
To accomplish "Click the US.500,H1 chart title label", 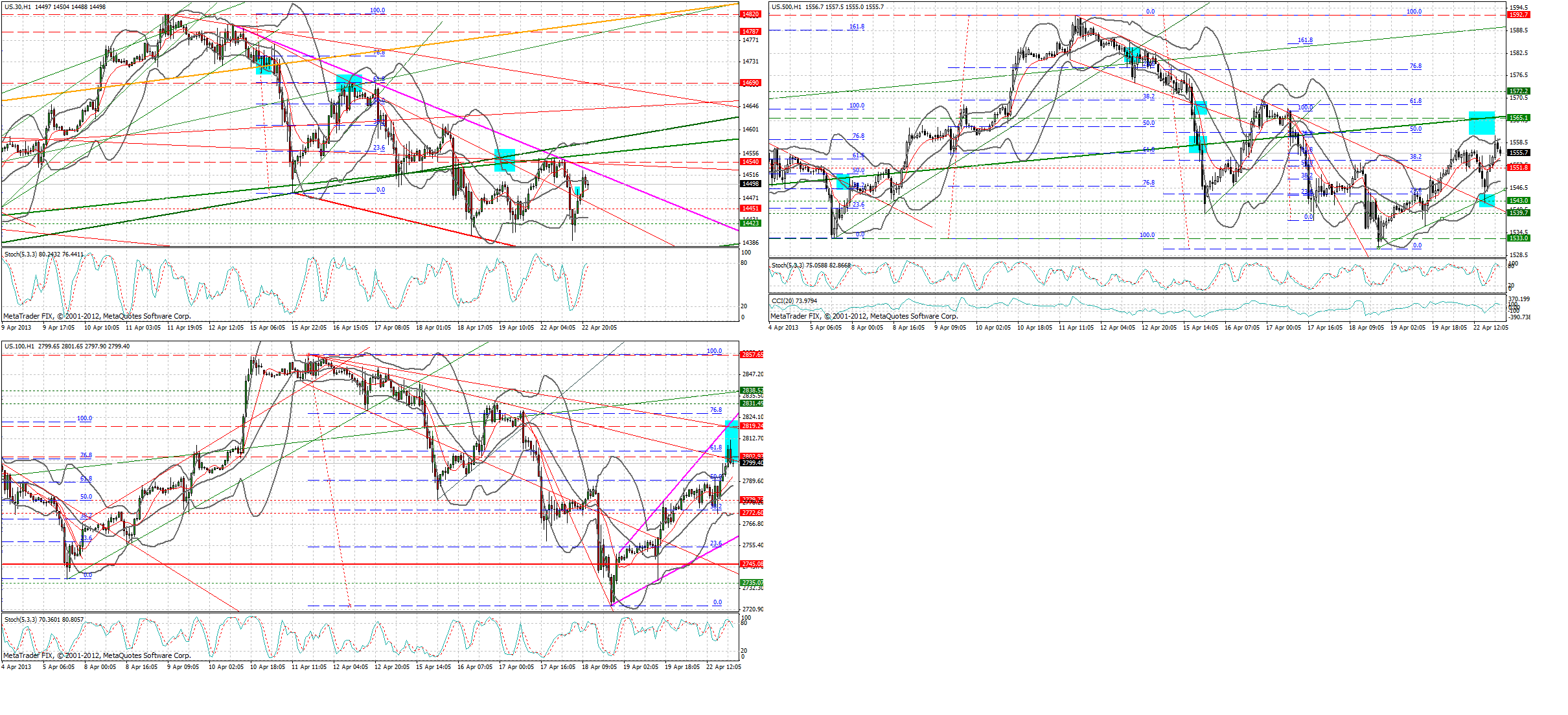I will 786,6.
